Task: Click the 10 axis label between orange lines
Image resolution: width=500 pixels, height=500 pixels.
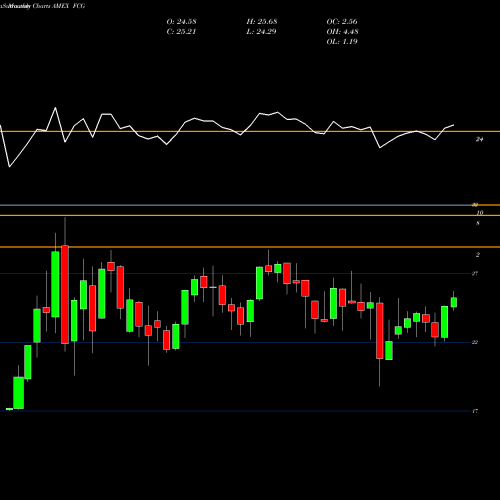Action: pos(480,213)
